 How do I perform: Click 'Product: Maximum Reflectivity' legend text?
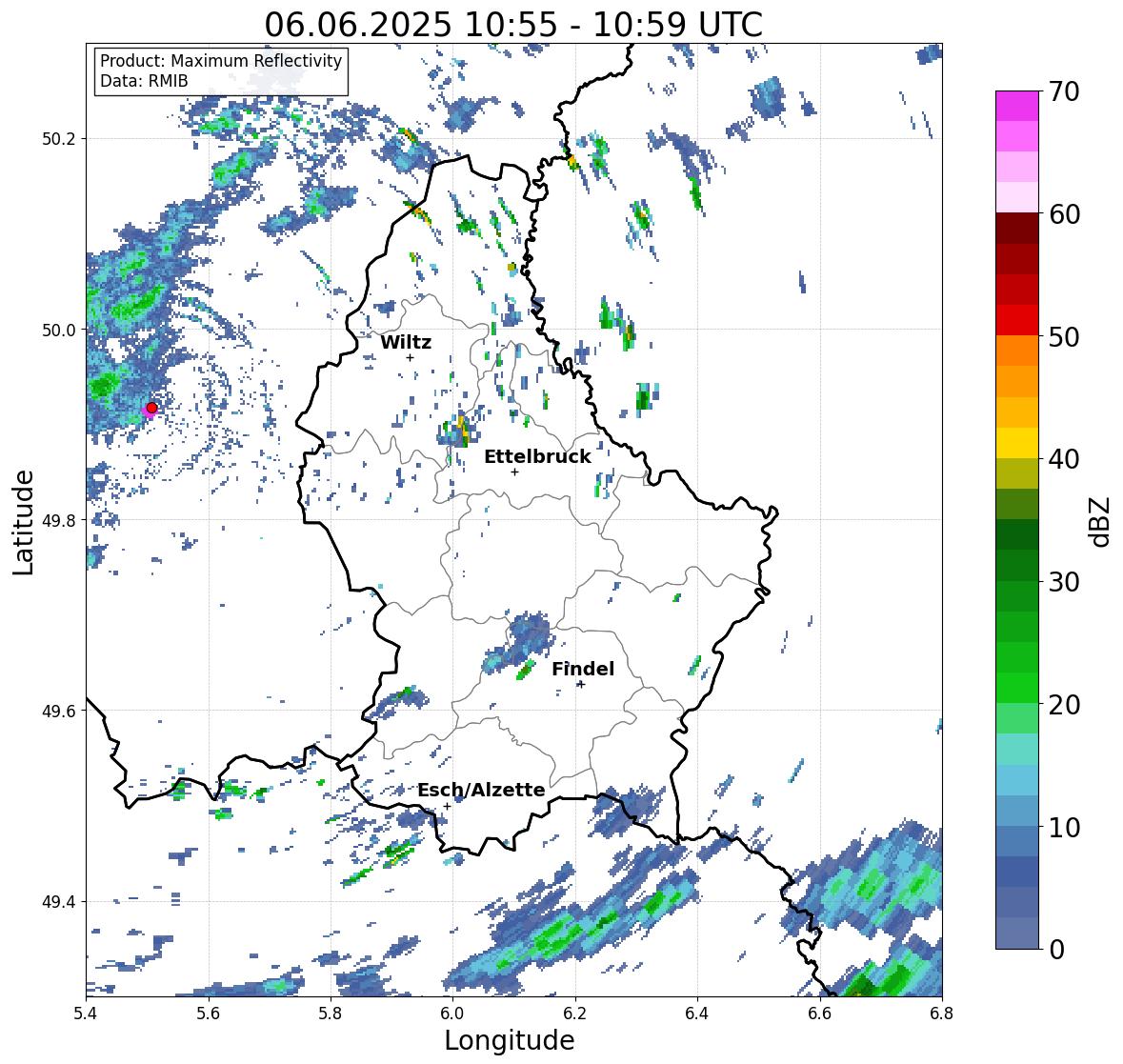tap(221, 61)
